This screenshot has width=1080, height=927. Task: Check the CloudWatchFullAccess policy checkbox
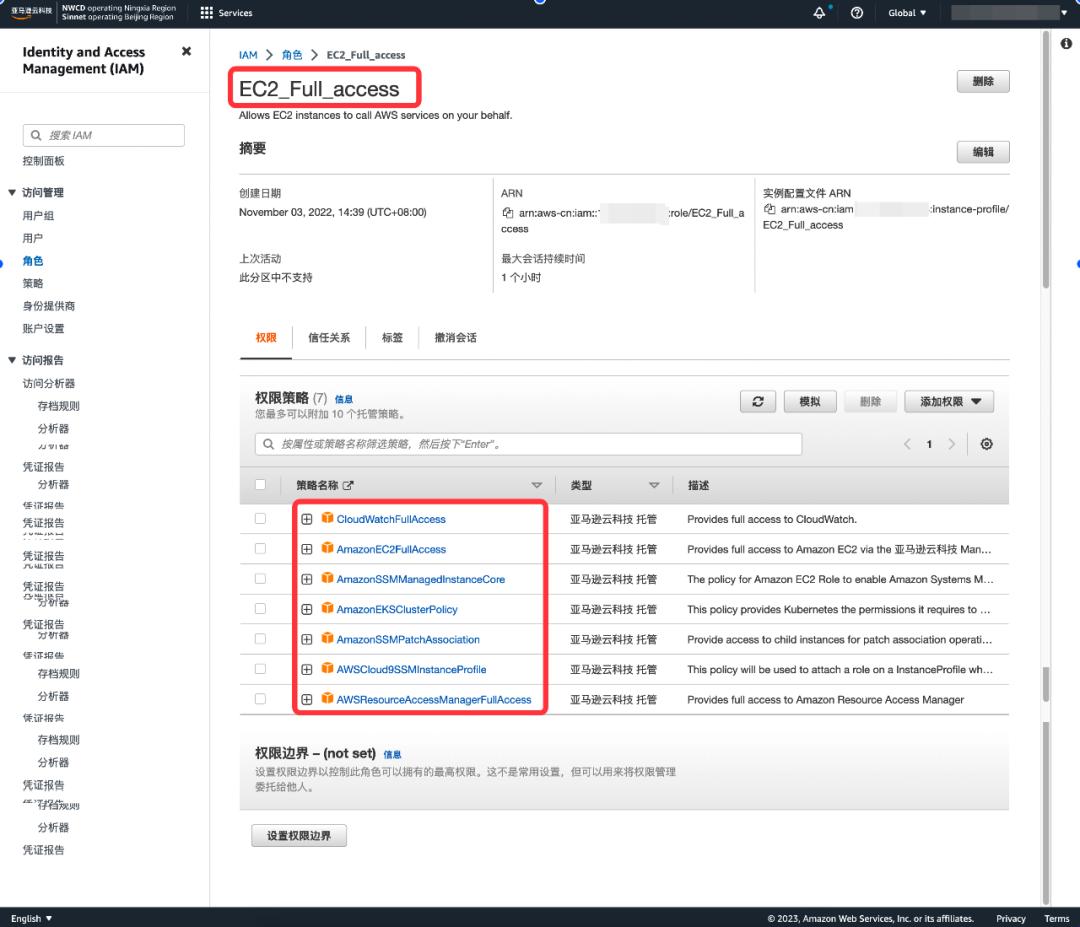(x=261, y=519)
